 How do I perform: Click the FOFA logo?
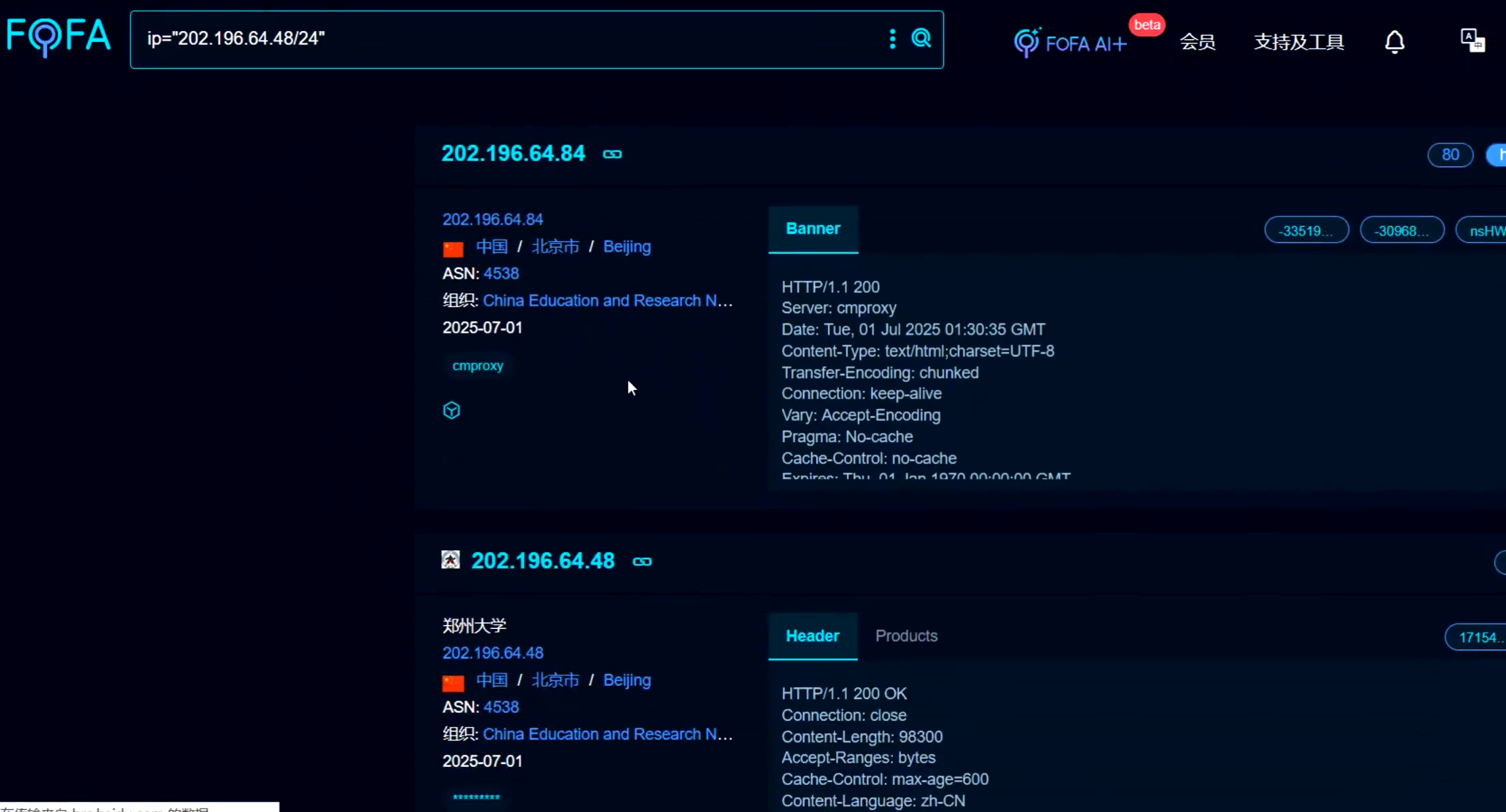[59, 36]
